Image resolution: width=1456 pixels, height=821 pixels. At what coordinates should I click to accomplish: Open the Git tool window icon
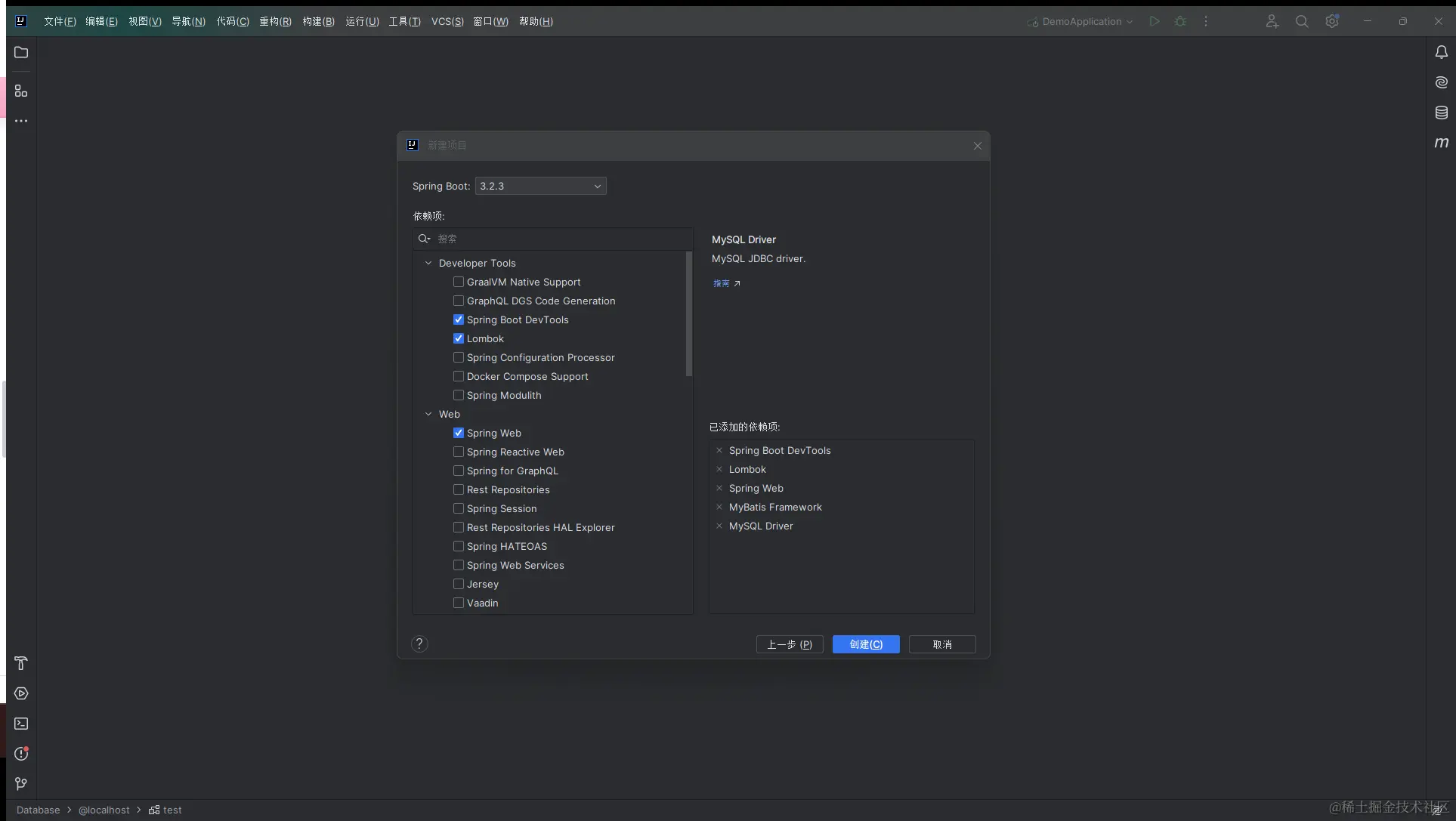pyautogui.click(x=21, y=784)
